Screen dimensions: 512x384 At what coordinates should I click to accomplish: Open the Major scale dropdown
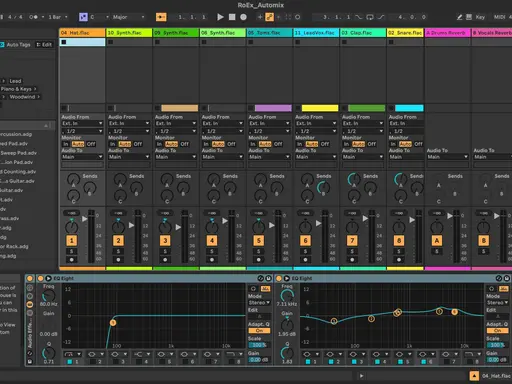(x=128, y=17)
